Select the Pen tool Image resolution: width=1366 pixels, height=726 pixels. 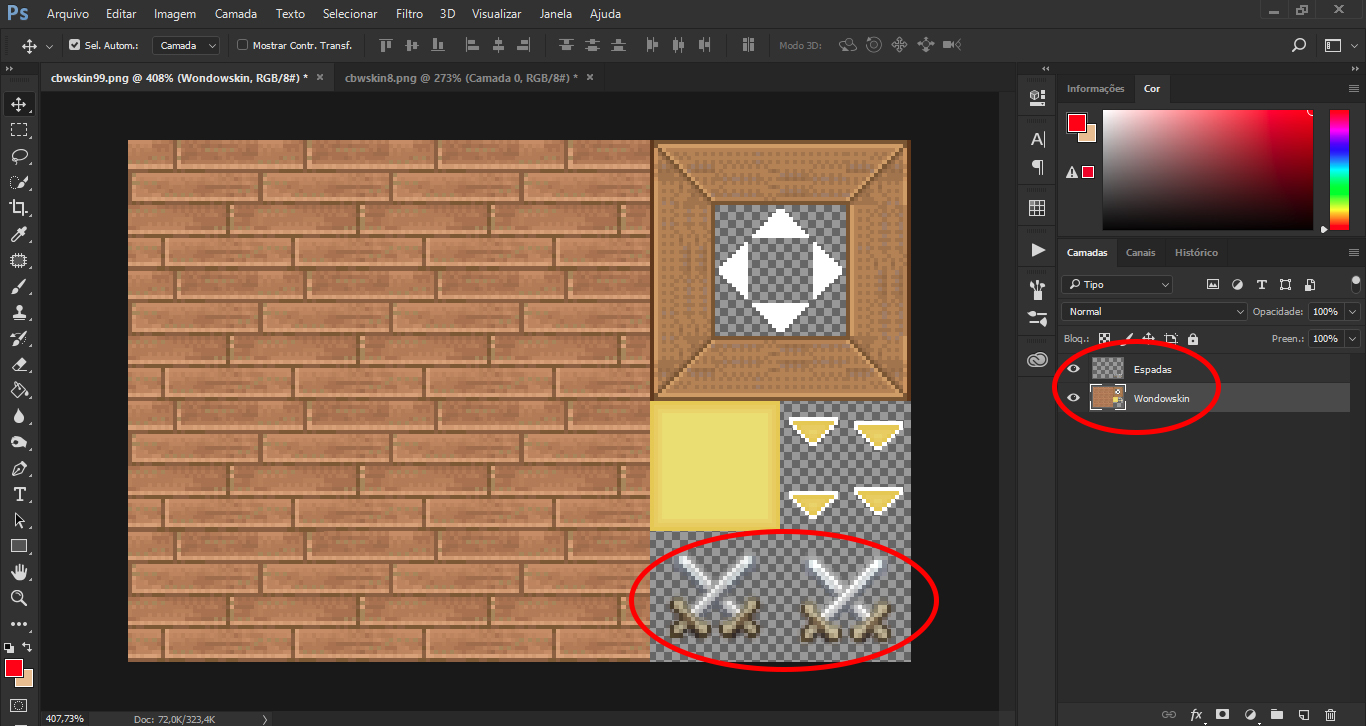(19, 468)
